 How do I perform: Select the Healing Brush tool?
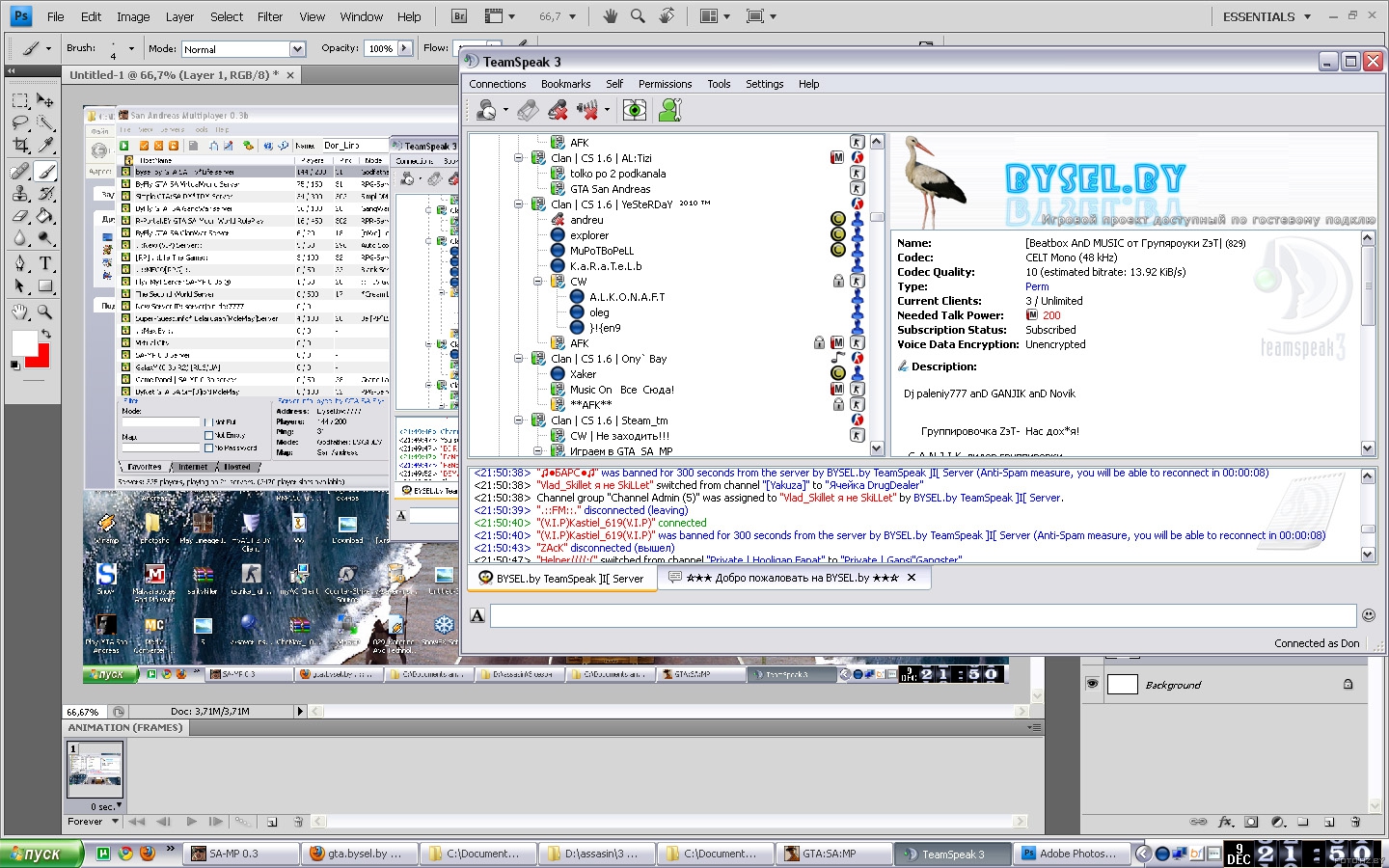click(x=19, y=172)
